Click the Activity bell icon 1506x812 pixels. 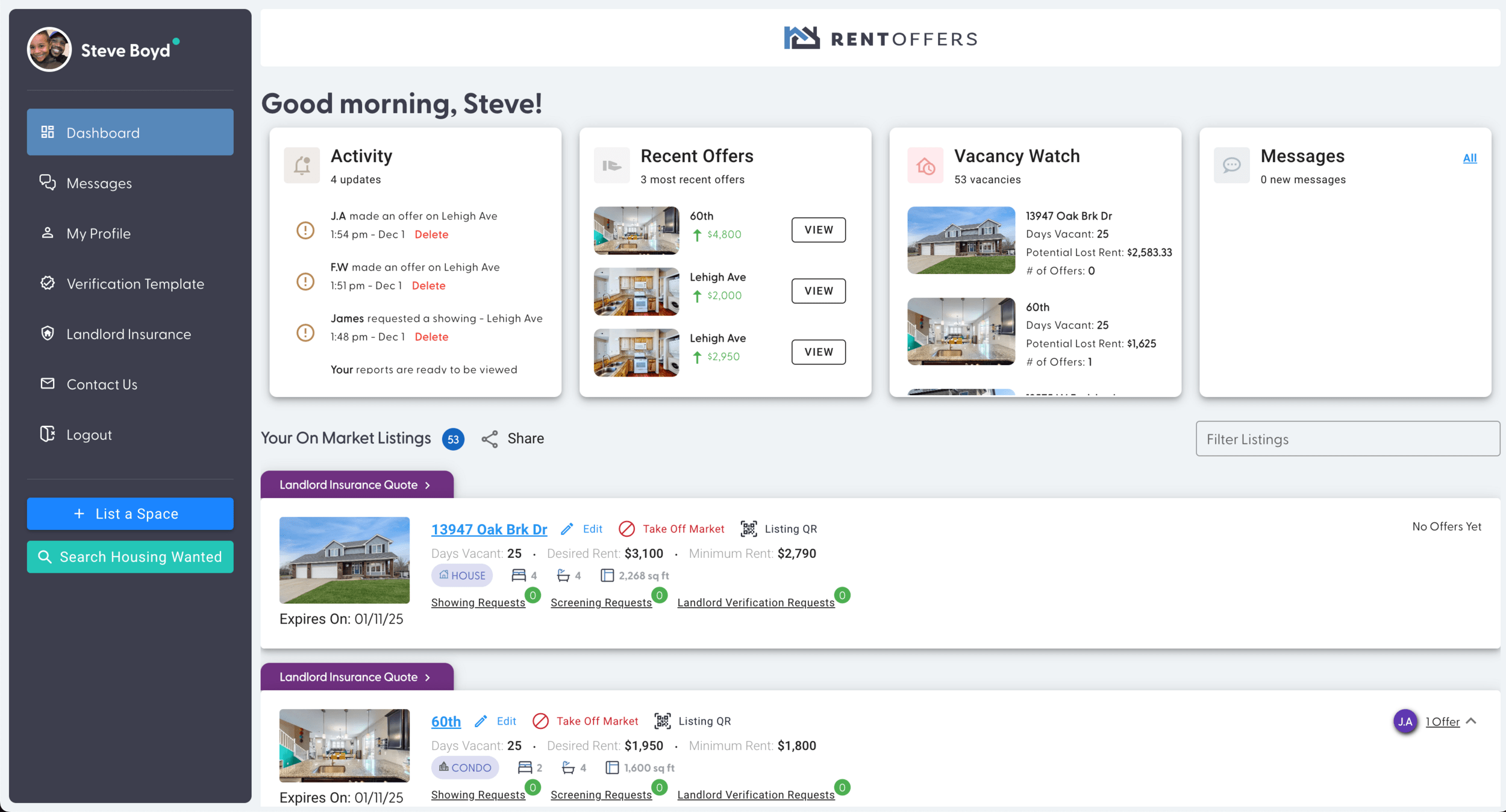click(x=302, y=165)
